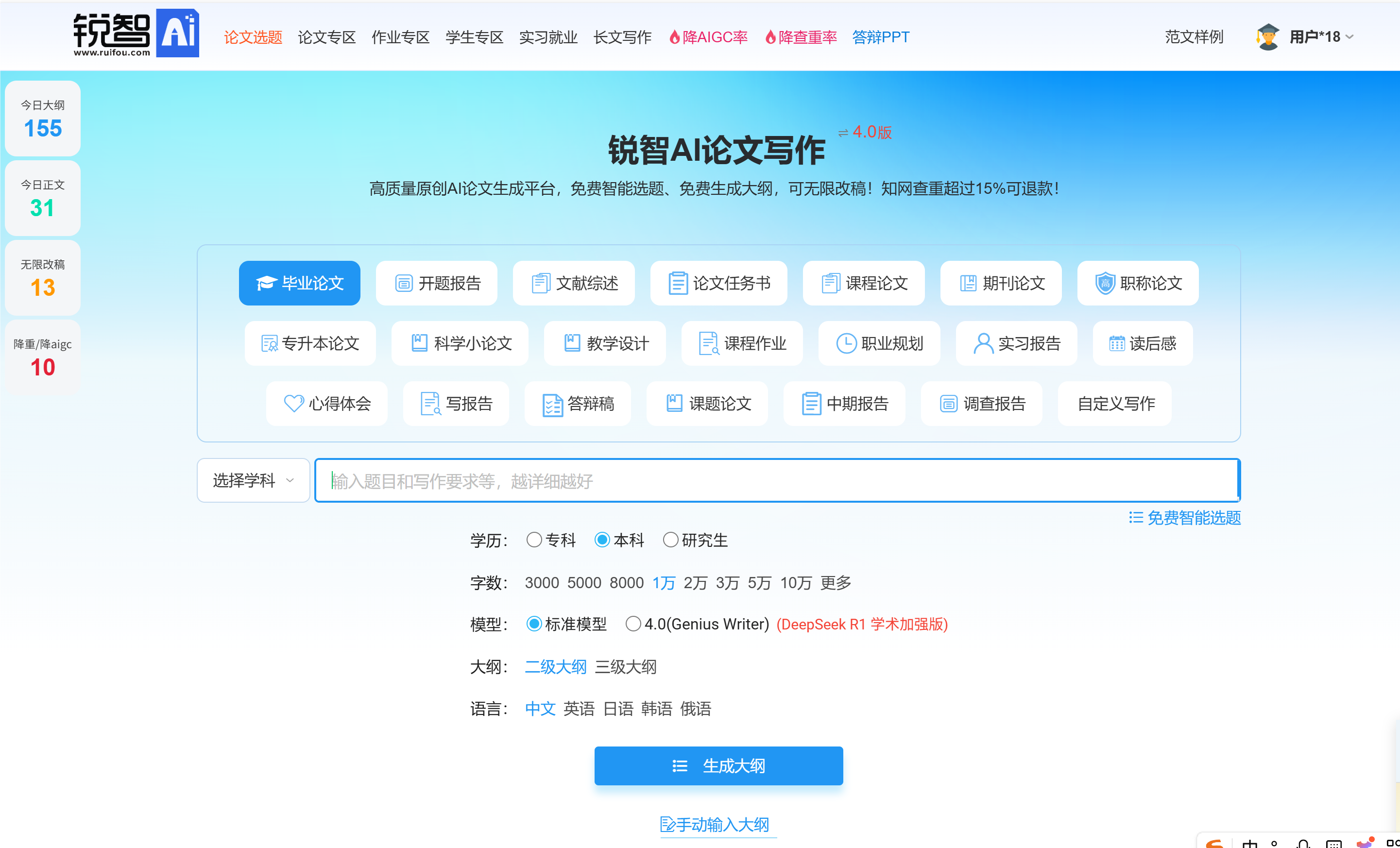Click the 无限改稿 13 stats card

coord(43,278)
